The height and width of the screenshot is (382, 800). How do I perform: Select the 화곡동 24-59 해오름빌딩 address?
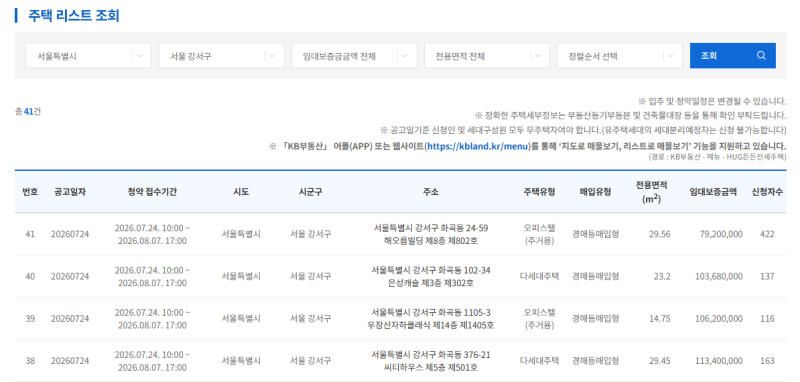click(x=431, y=234)
